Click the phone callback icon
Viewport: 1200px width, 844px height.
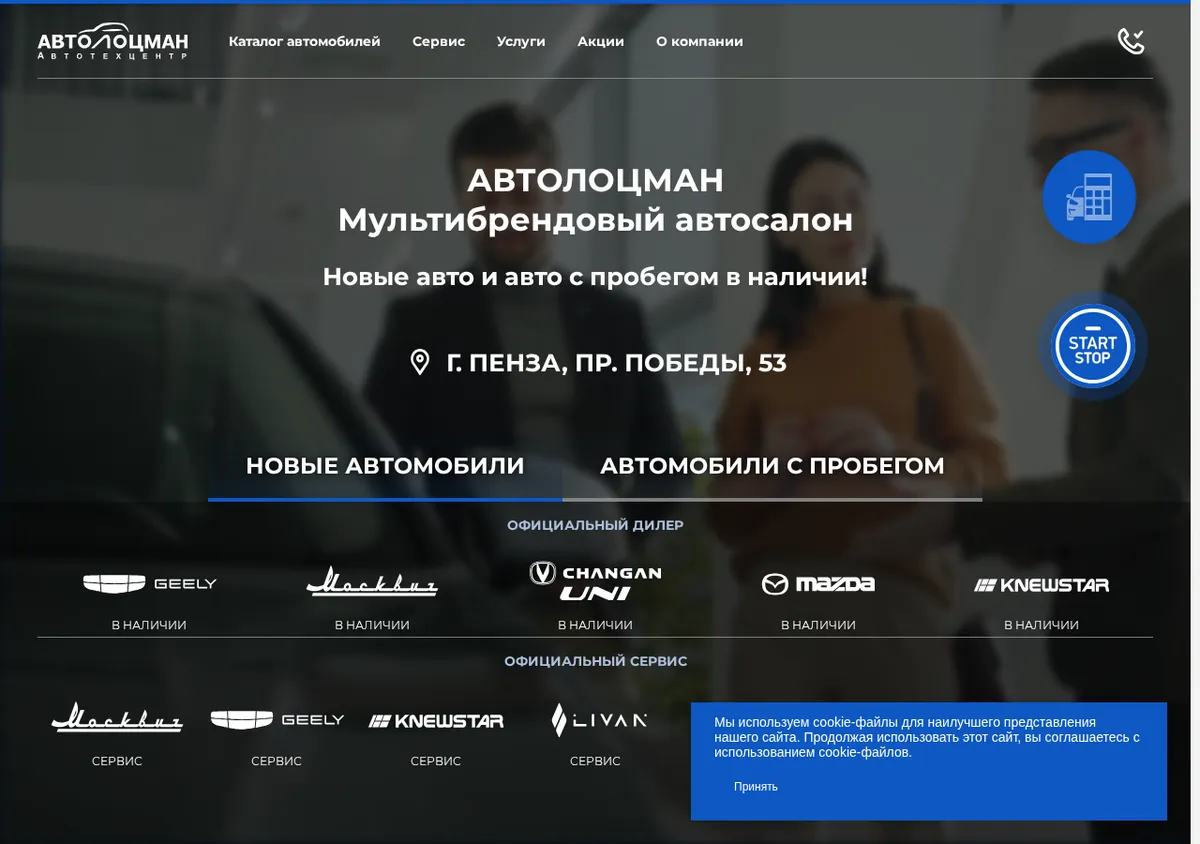point(1131,41)
